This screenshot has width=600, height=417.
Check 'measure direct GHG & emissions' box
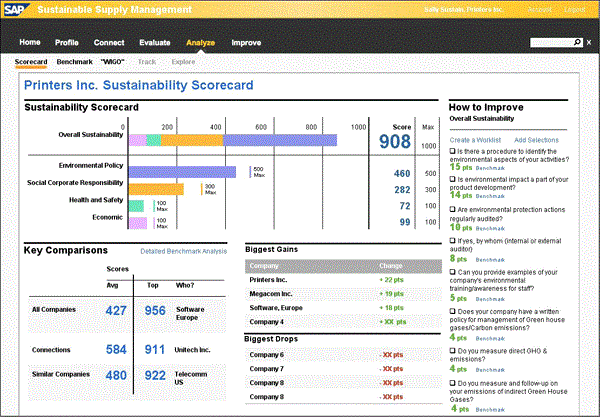(x=453, y=350)
